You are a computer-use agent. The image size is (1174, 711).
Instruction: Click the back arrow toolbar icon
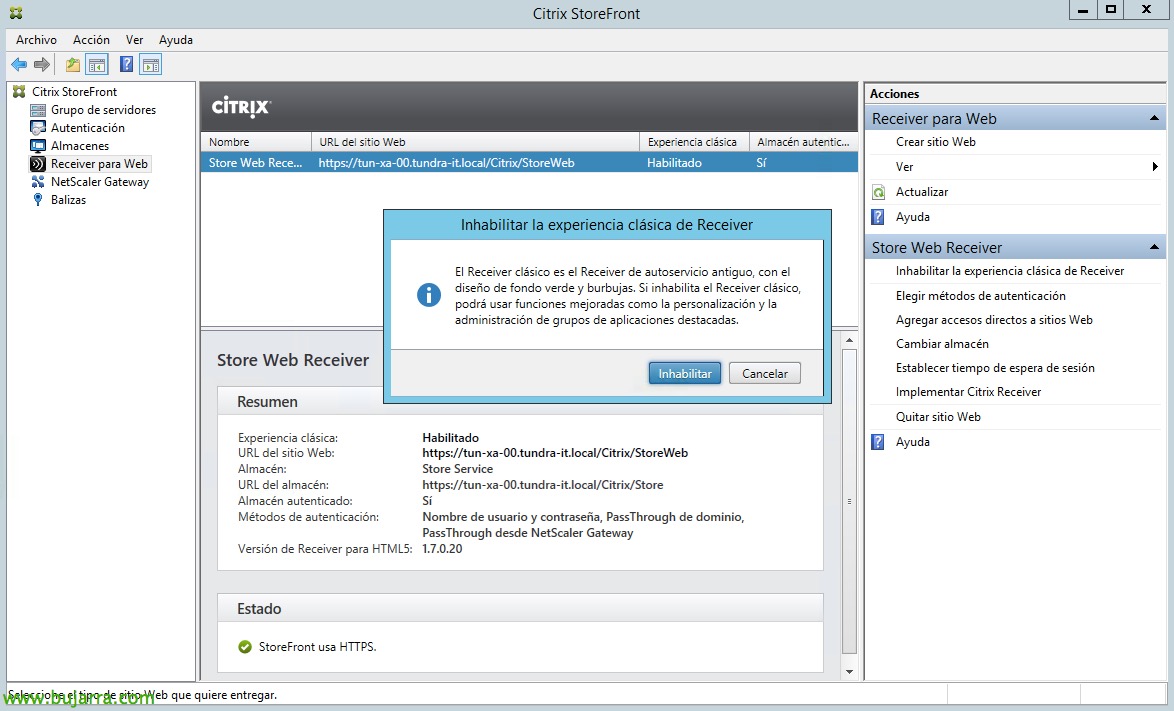coord(19,65)
